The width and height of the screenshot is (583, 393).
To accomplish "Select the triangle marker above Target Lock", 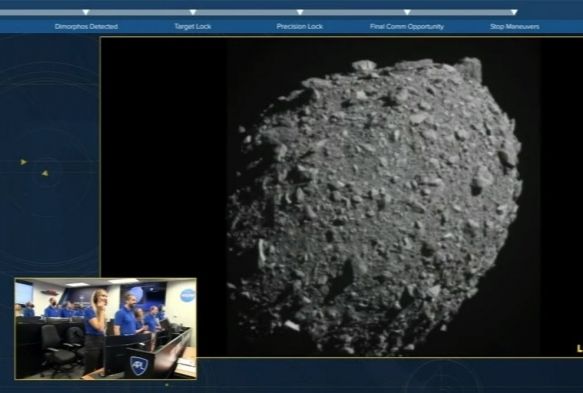I will (193, 12).
